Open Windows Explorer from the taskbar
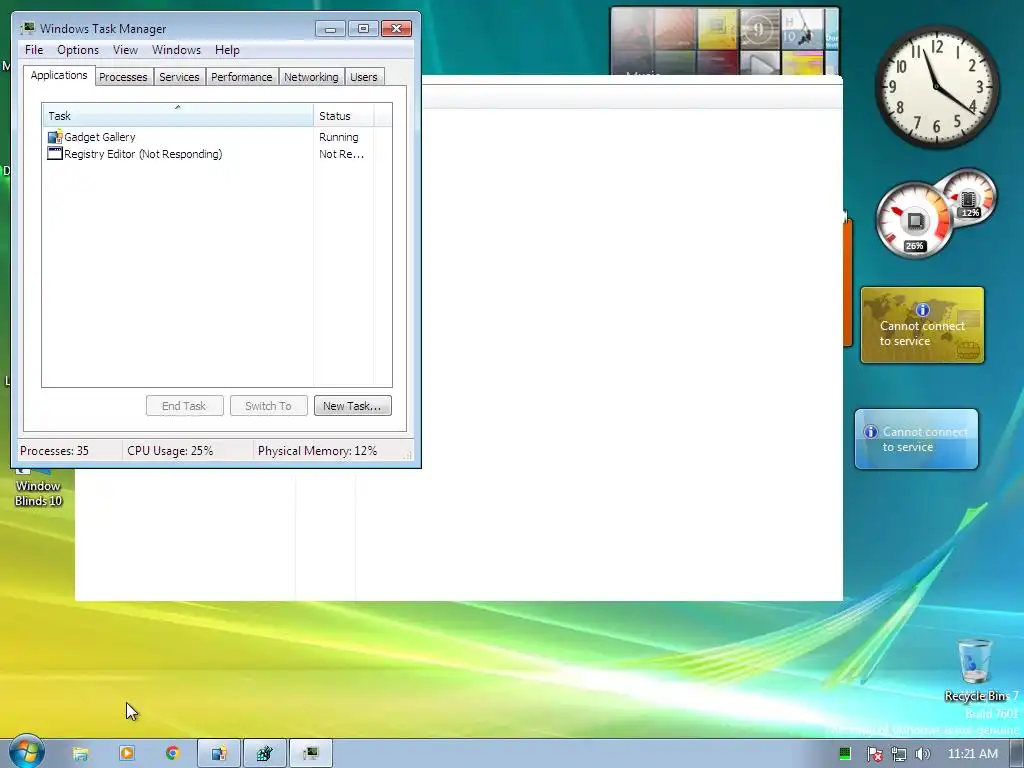The image size is (1024, 768). click(80, 754)
